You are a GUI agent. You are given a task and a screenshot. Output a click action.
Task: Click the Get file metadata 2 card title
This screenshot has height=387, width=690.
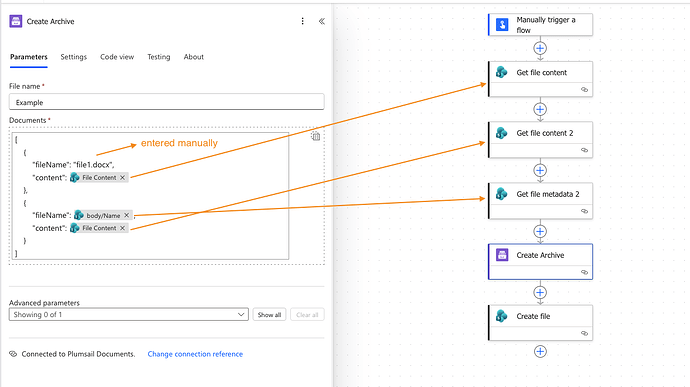coord(548,194)
